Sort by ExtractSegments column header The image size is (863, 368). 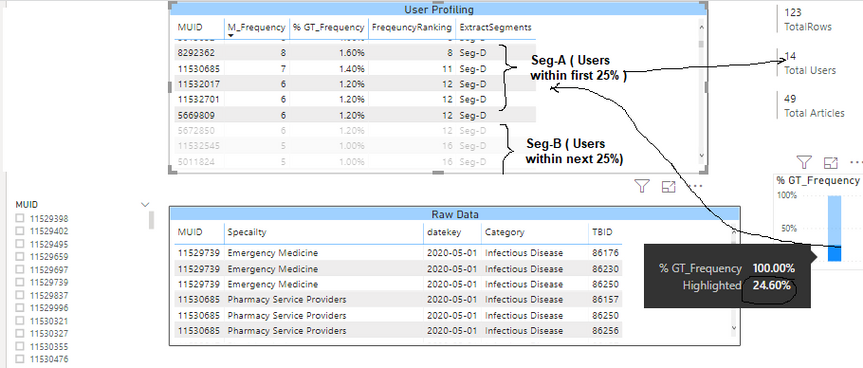pos(496,27)
